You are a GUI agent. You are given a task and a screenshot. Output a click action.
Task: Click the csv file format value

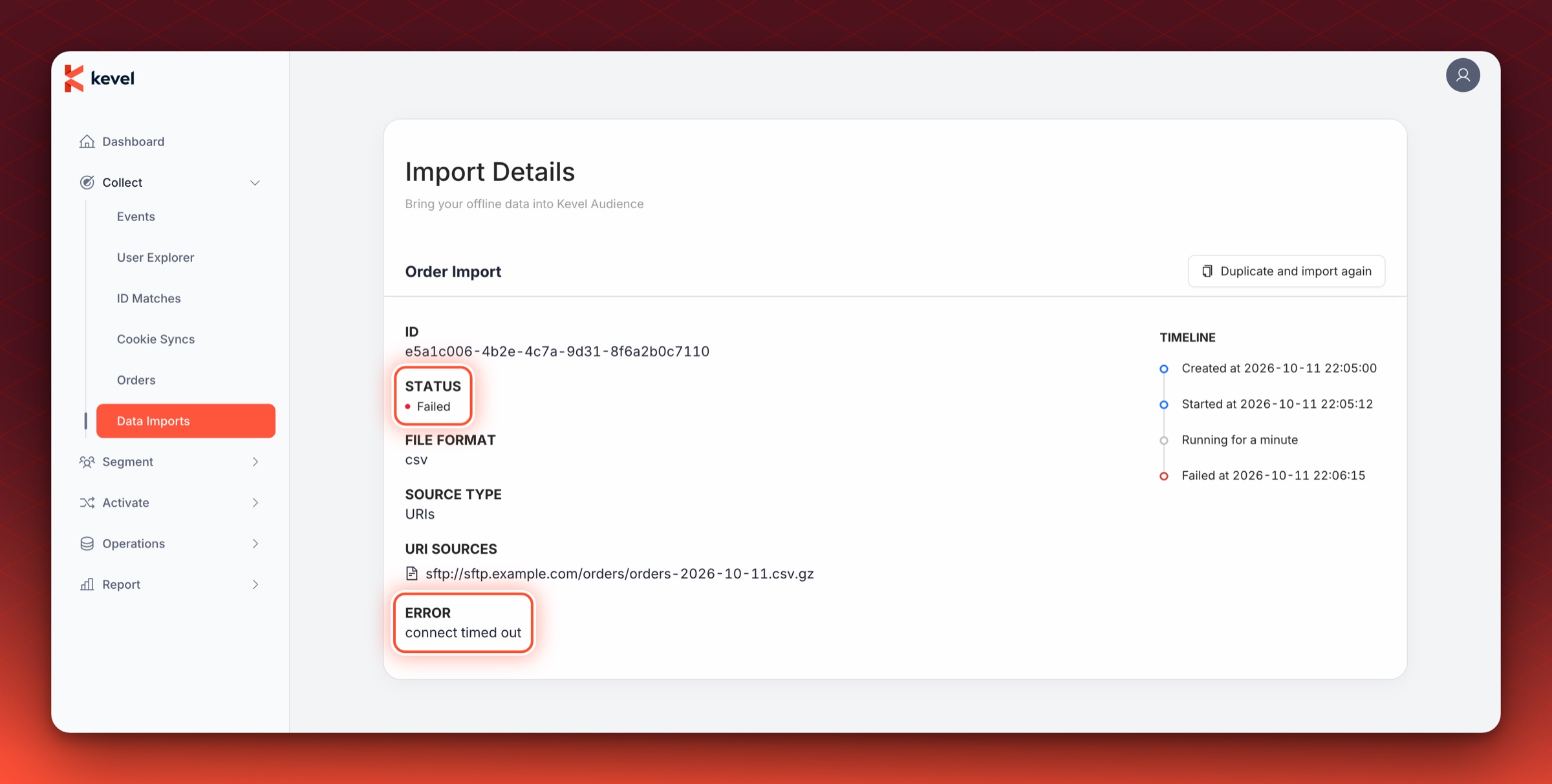(x=416, y=460)
